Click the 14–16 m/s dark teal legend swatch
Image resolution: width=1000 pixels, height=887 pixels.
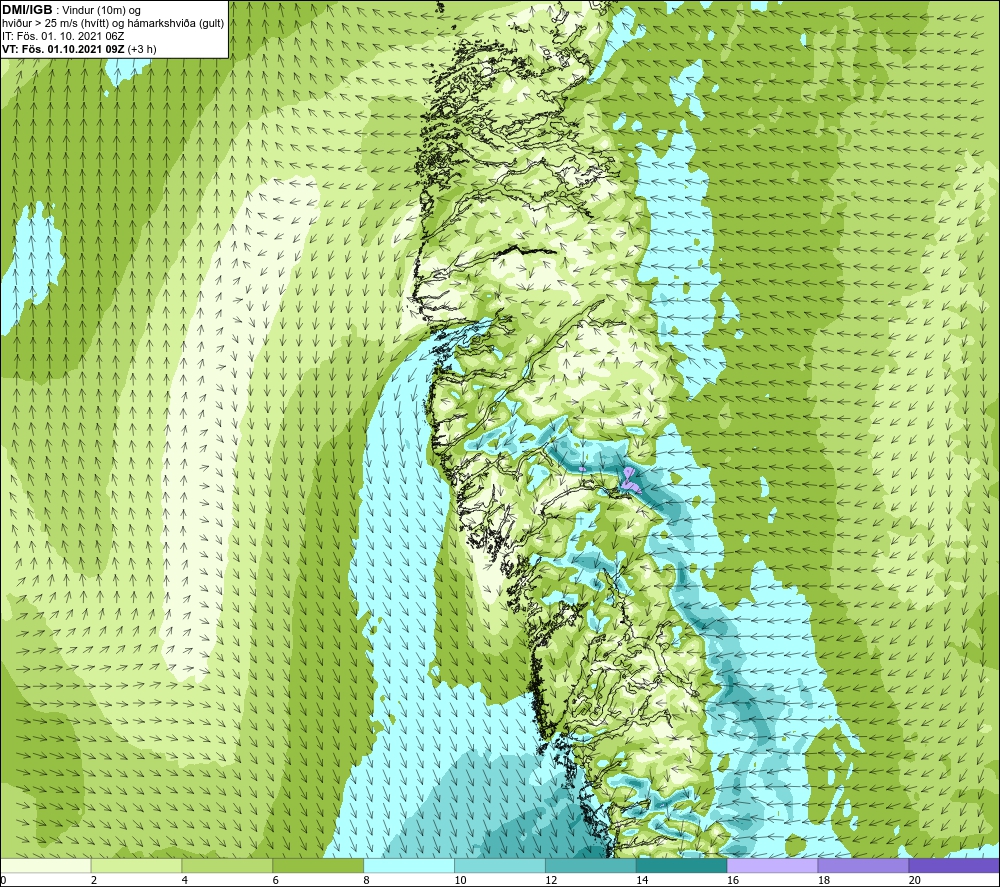pyautogui.click(x=682, y=865)
